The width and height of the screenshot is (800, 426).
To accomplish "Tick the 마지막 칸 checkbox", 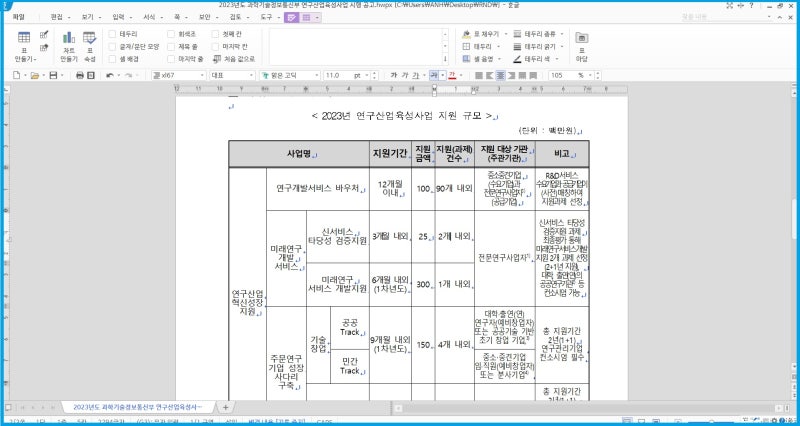I will click(215, 46).
